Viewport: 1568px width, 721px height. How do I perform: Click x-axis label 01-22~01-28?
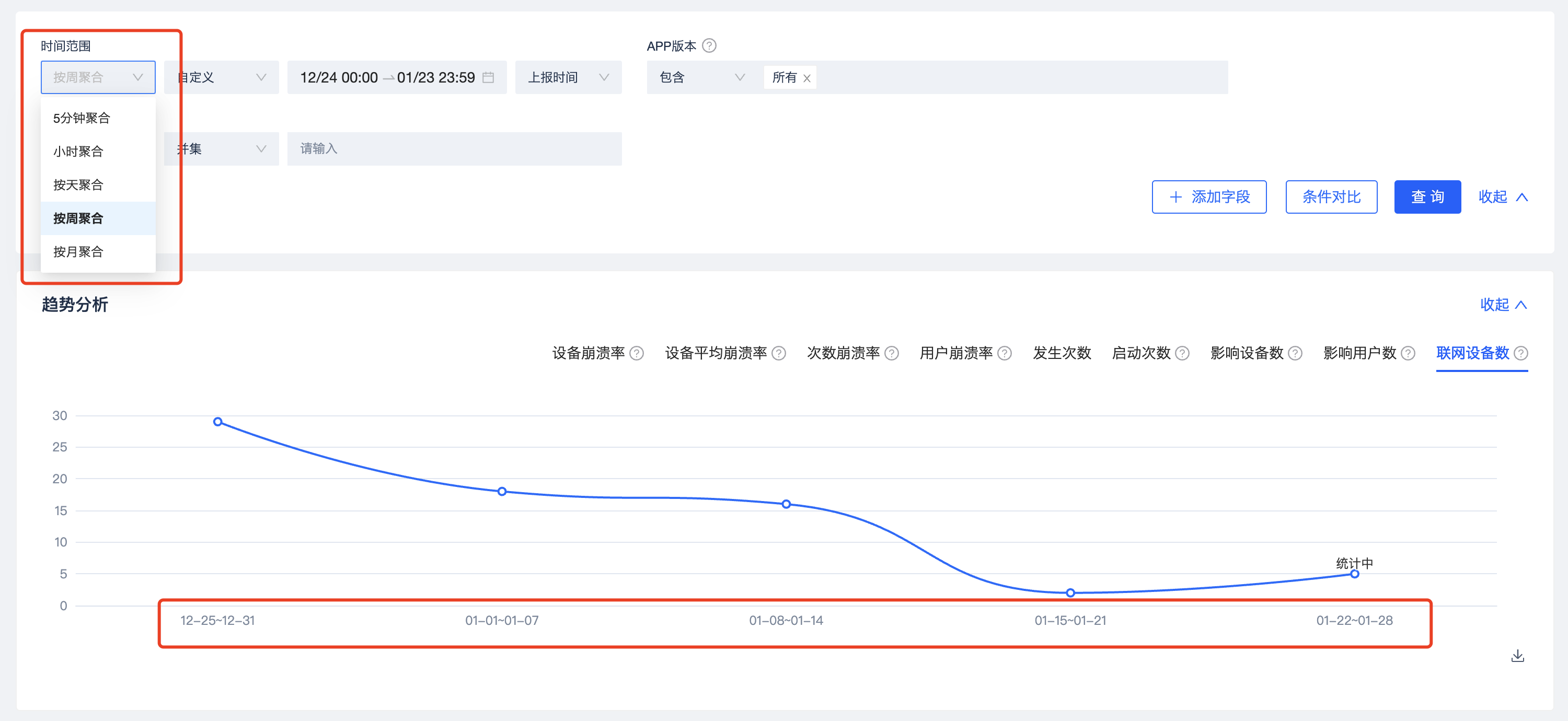pos(1354,620)
